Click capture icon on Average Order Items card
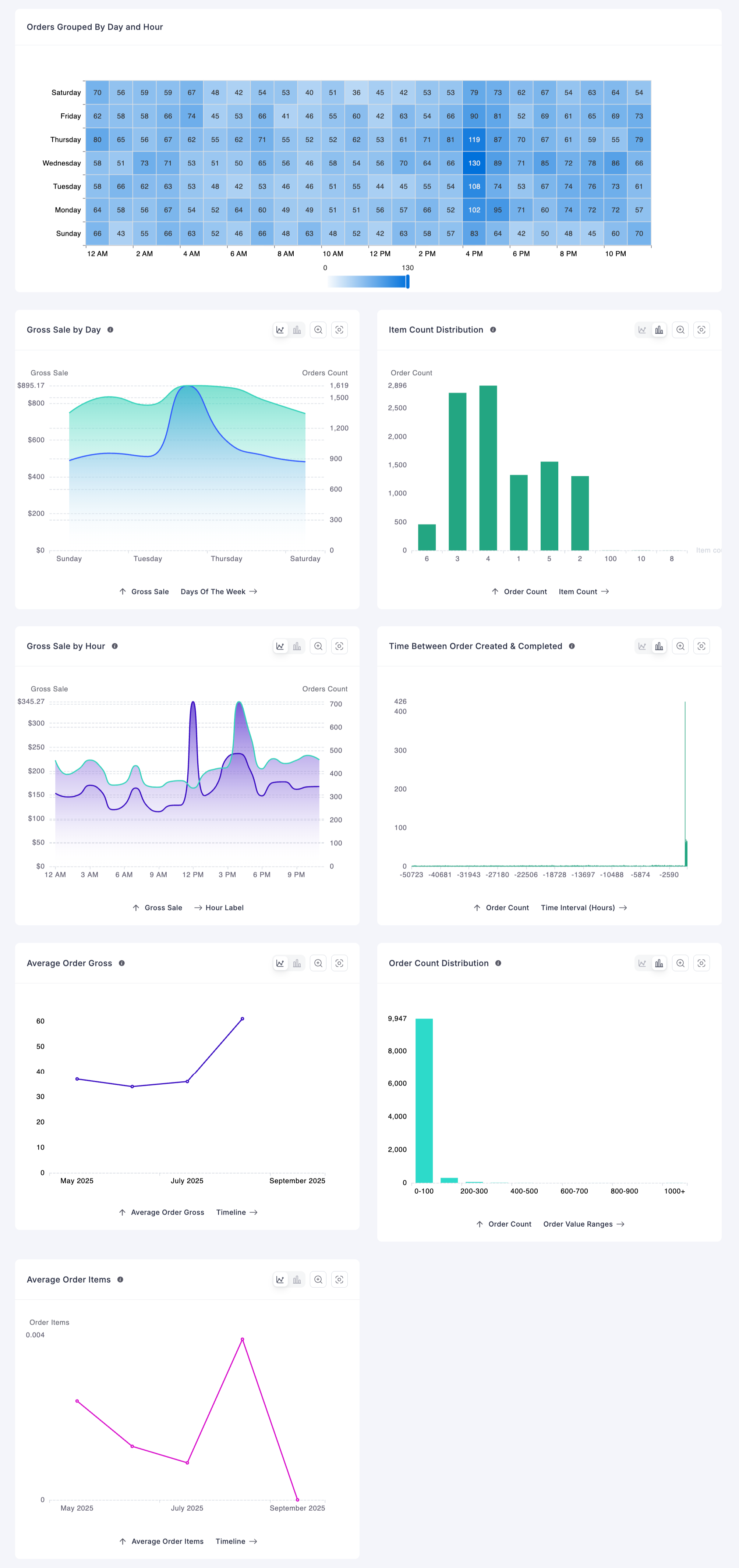Viewport: 739px width, 1568px height. (x=339, y=1280)
